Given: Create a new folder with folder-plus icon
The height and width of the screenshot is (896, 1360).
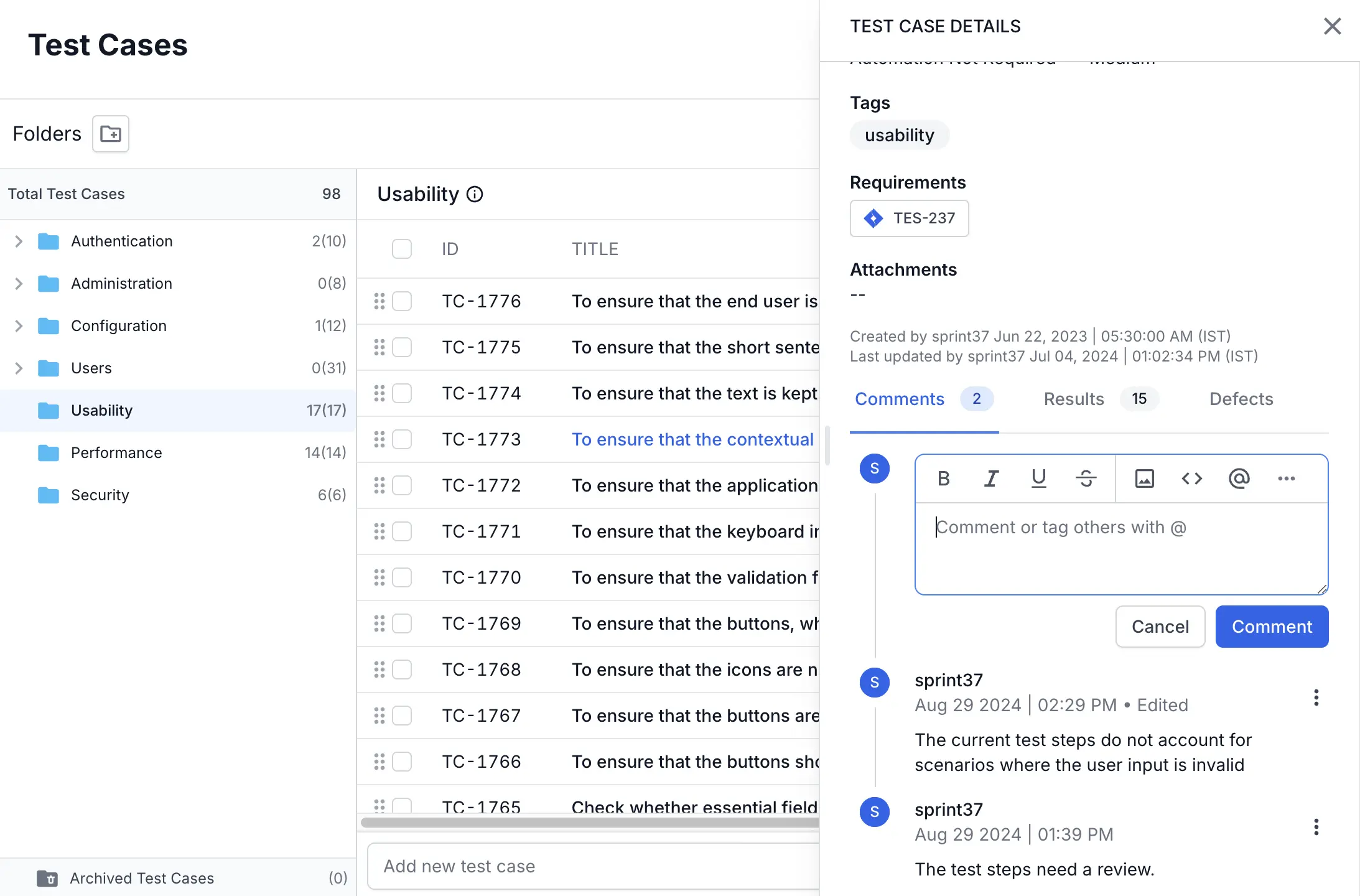Looking at the screenshot, I should (111, 134).
